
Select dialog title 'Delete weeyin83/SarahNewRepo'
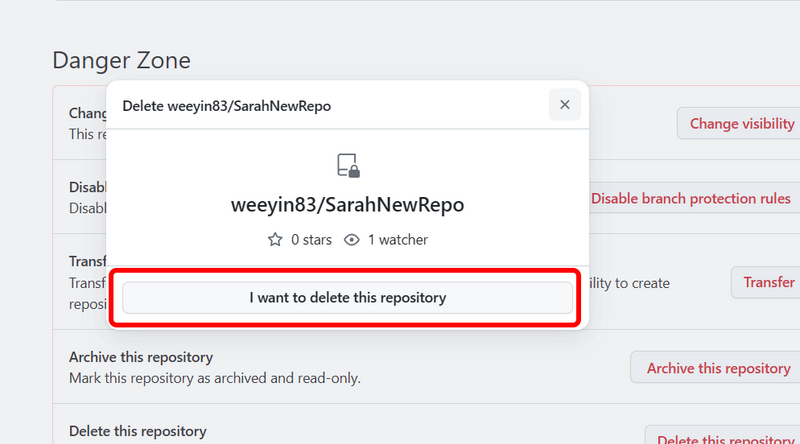point(227,106)
